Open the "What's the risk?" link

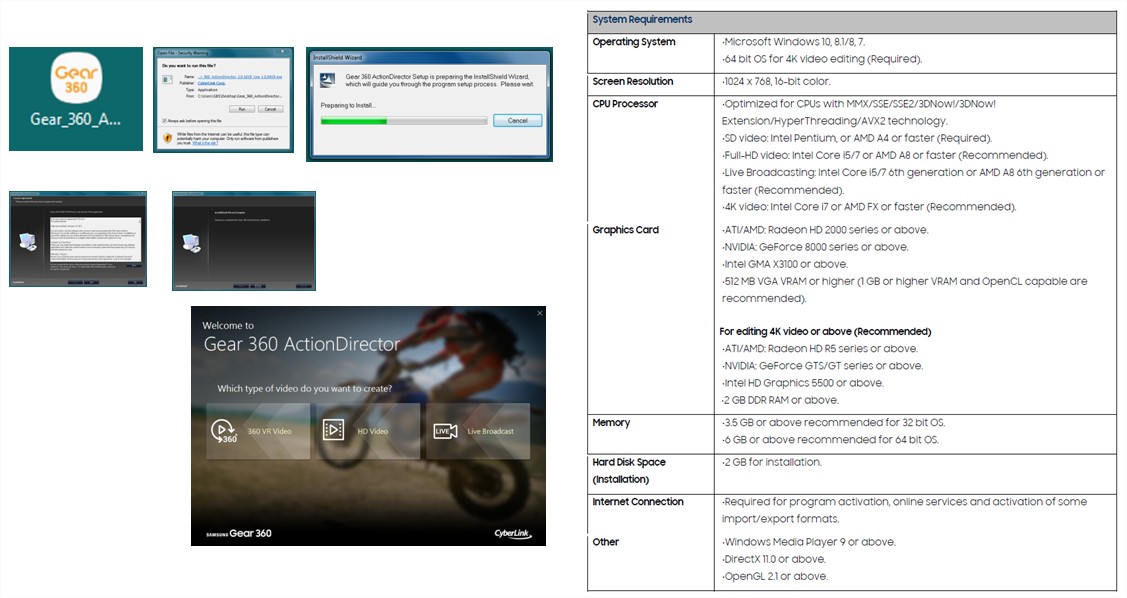tap(205, 143)
